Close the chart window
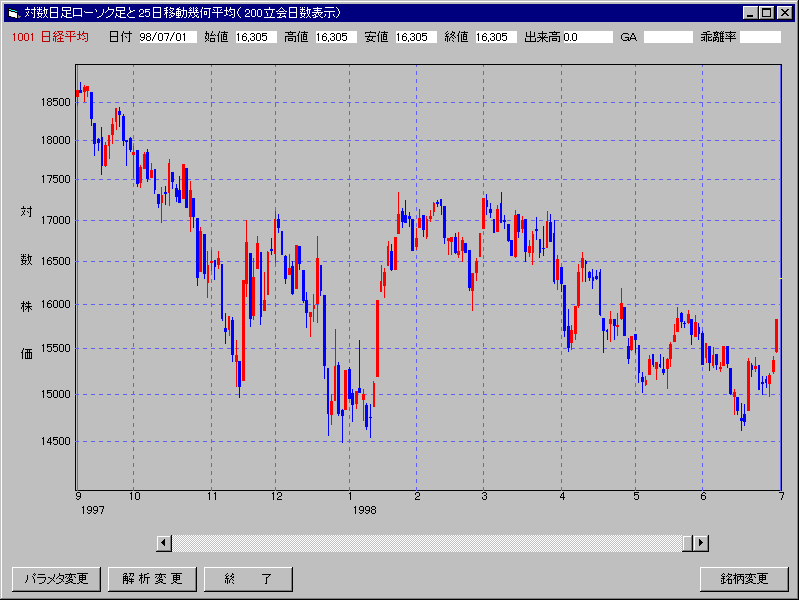This screenshot has height=600, width=799. [785, 13]
